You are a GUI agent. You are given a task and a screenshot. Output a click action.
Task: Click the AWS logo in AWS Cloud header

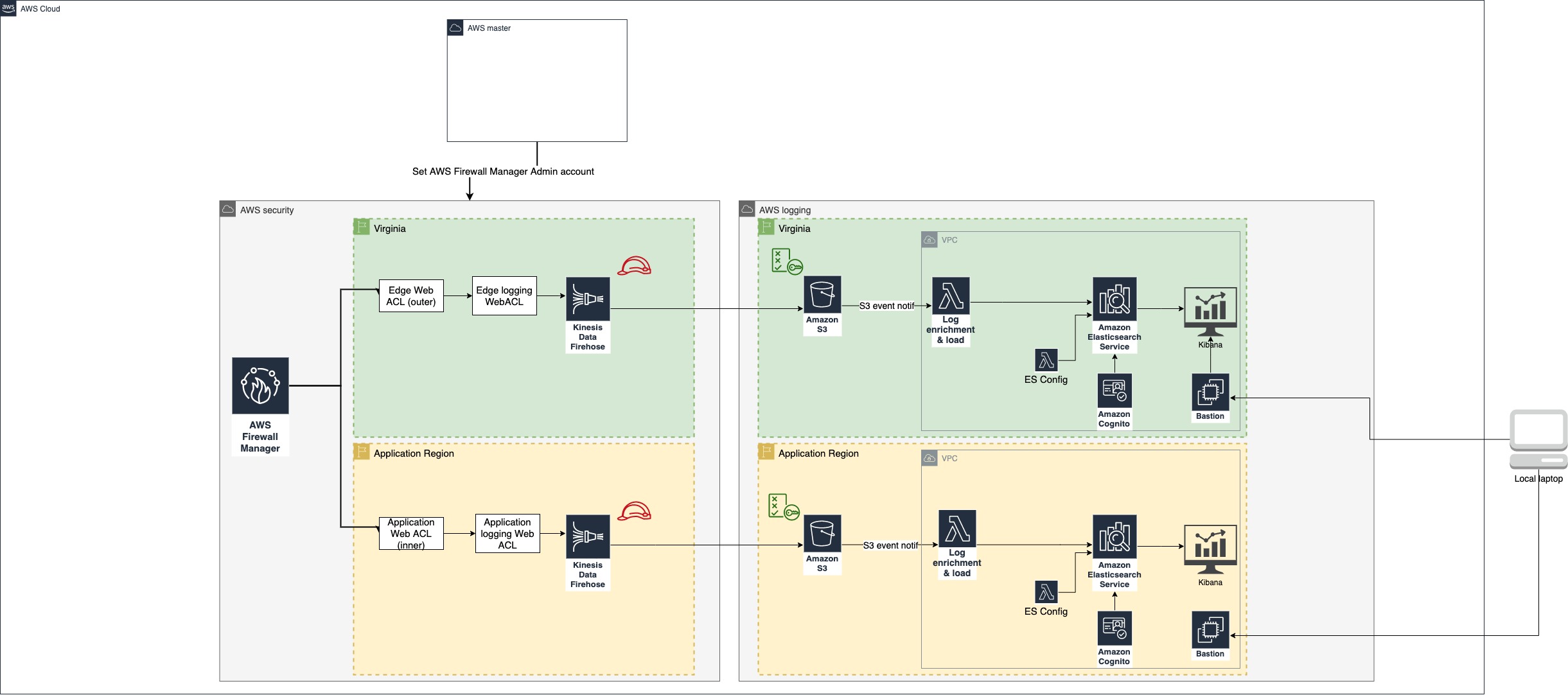8,8
